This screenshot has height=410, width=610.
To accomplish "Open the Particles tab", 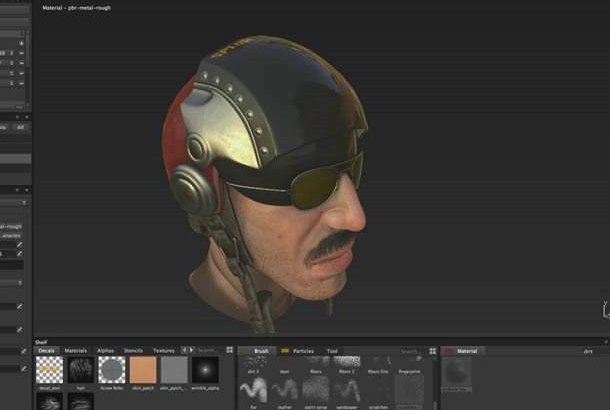I will 303,351.
